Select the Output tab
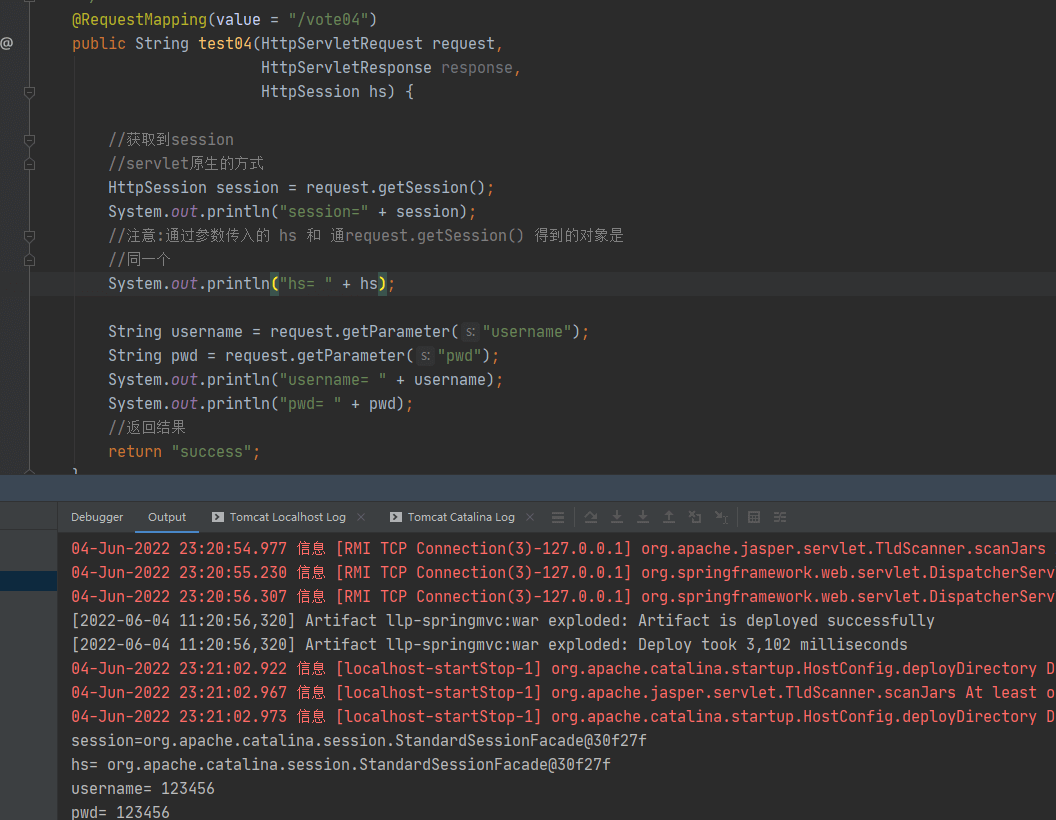The image size is (1056, 820). (167, 517)
